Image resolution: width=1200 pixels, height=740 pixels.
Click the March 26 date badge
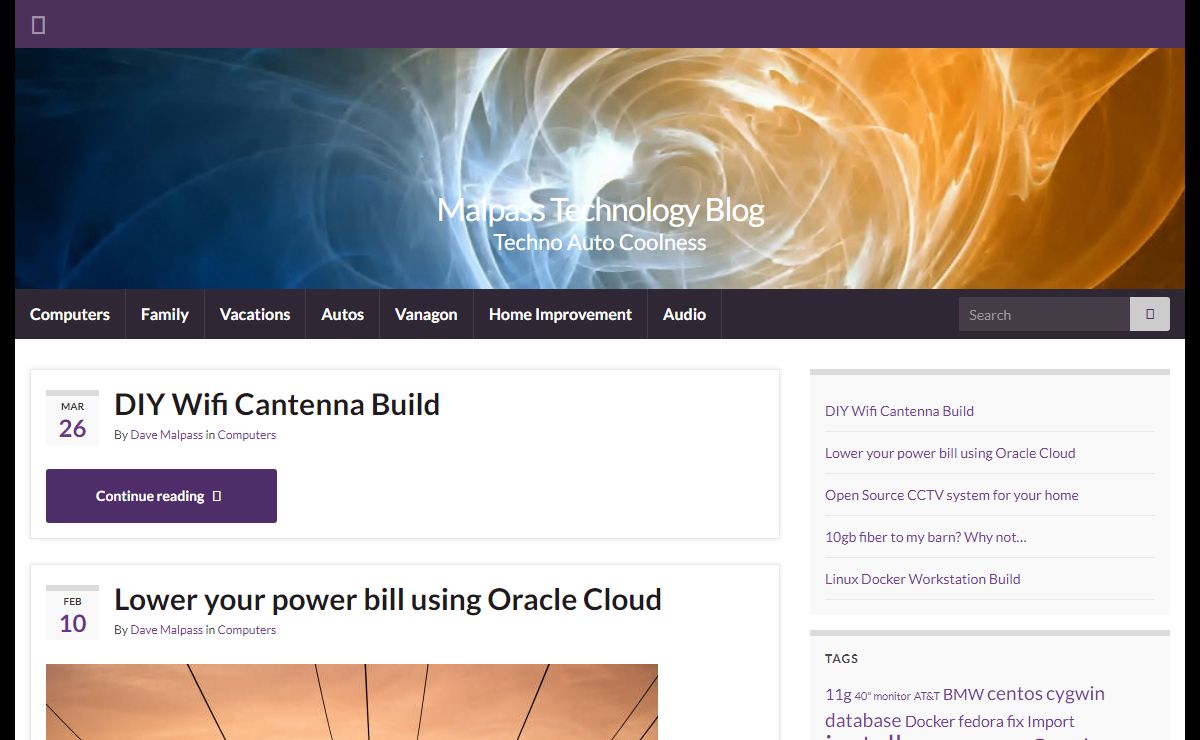coord(72,419)
